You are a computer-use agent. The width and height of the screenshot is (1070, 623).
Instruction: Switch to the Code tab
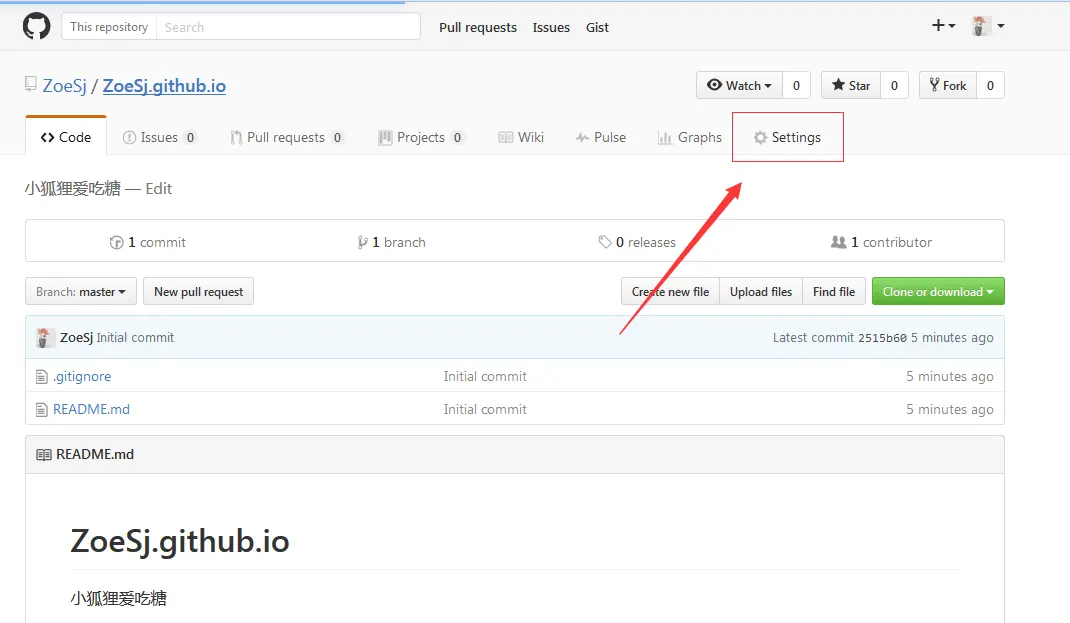point(66,137)
